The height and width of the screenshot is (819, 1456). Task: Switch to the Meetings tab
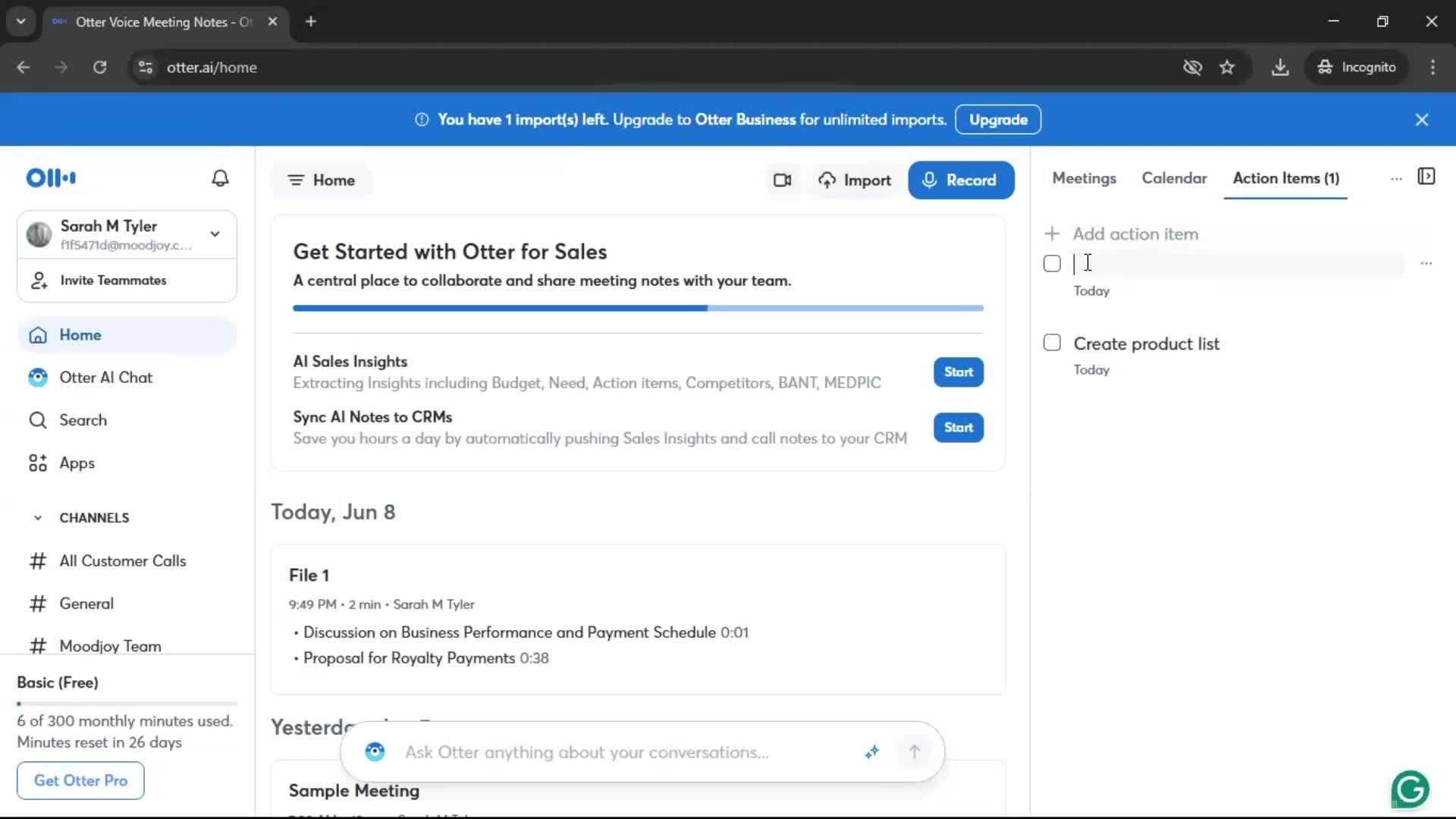point(1084,178)
